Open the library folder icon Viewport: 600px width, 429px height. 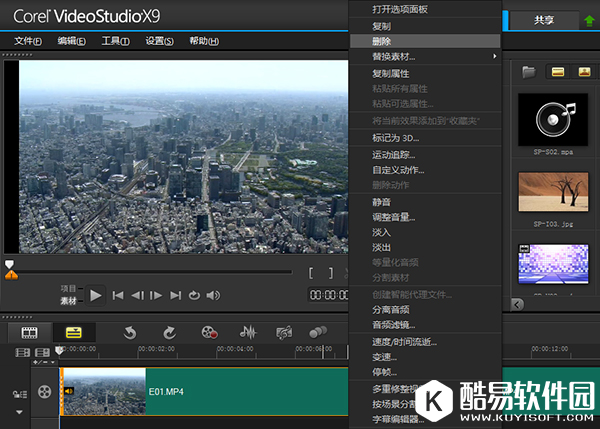[528, 72]
